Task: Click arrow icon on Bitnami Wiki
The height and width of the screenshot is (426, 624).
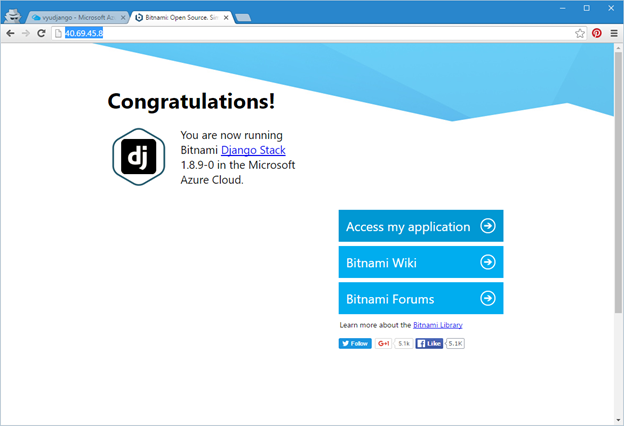Action: [488, 262]
